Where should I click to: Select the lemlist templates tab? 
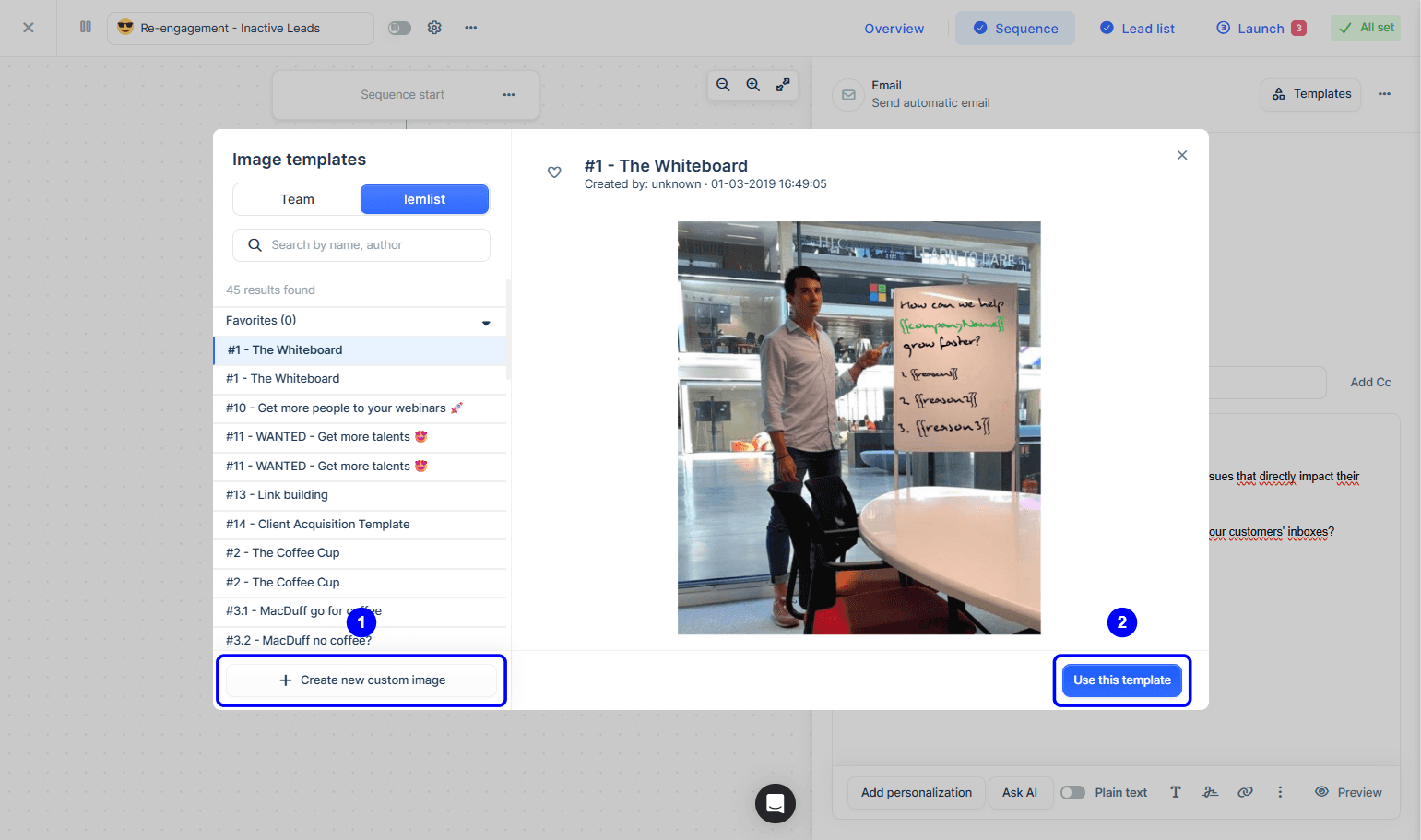click(x=424, y=199)
